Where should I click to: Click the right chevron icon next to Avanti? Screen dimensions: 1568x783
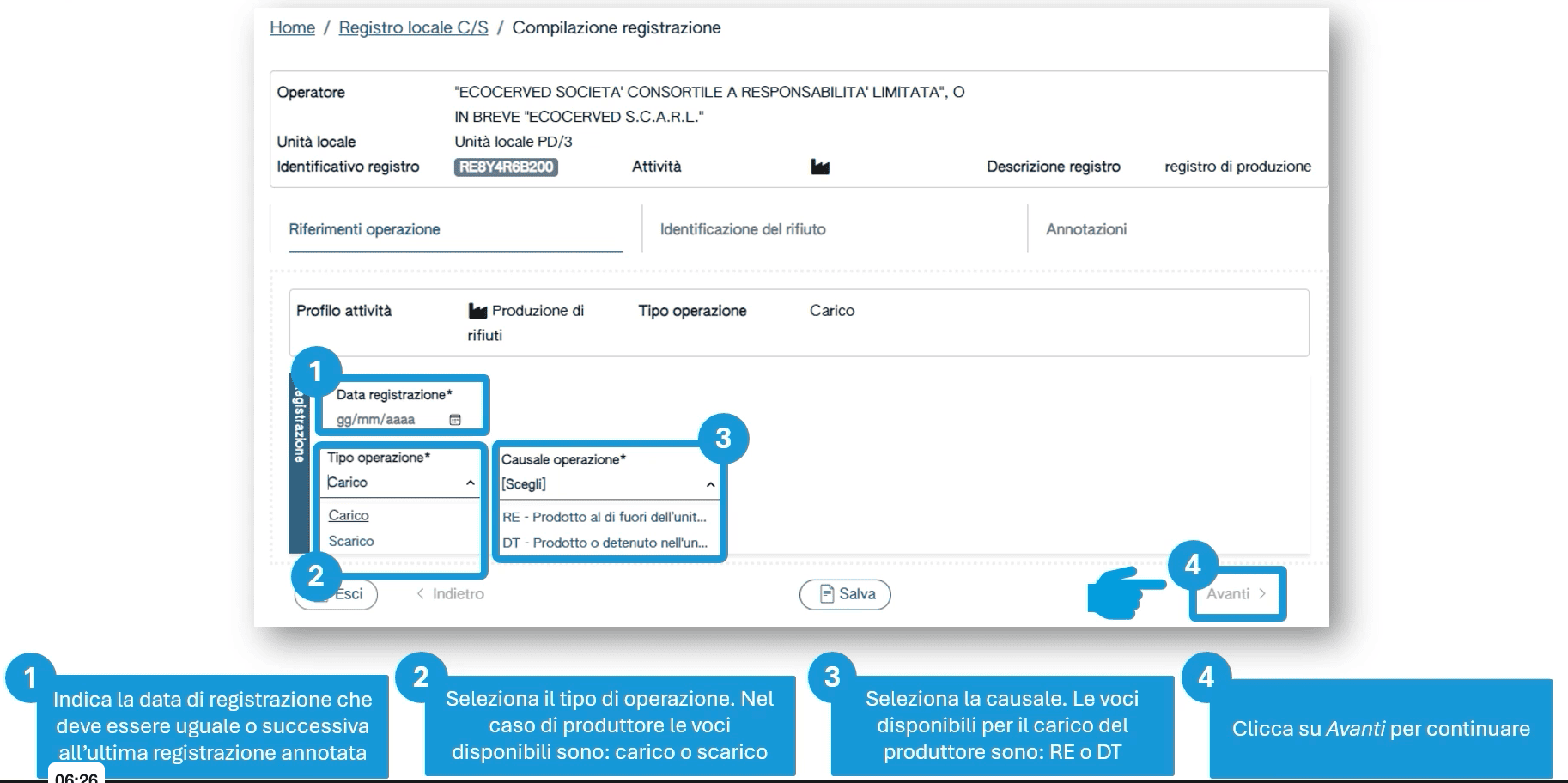point(1262,594)
